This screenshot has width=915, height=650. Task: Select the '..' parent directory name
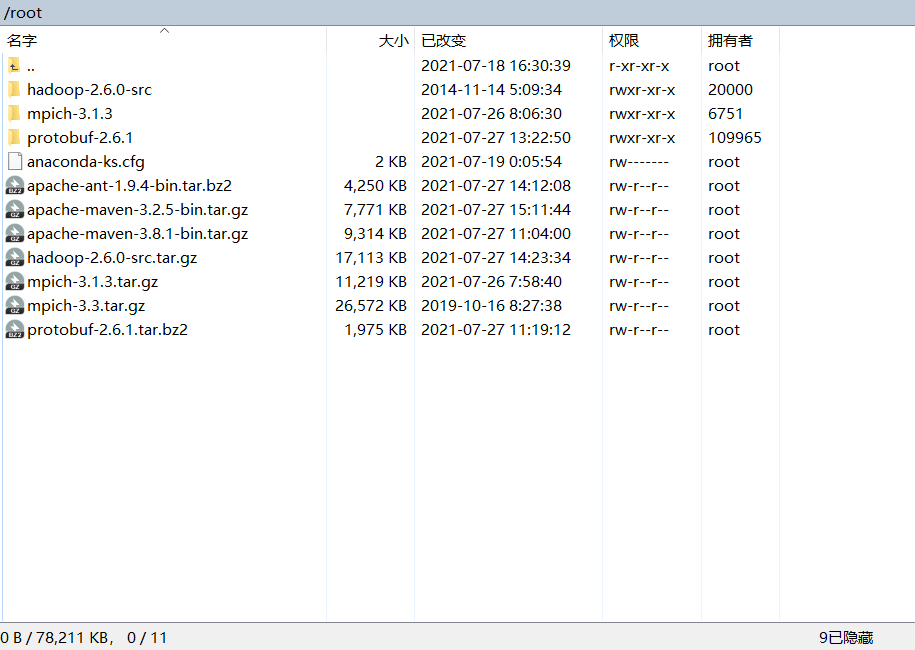point(31,66)
